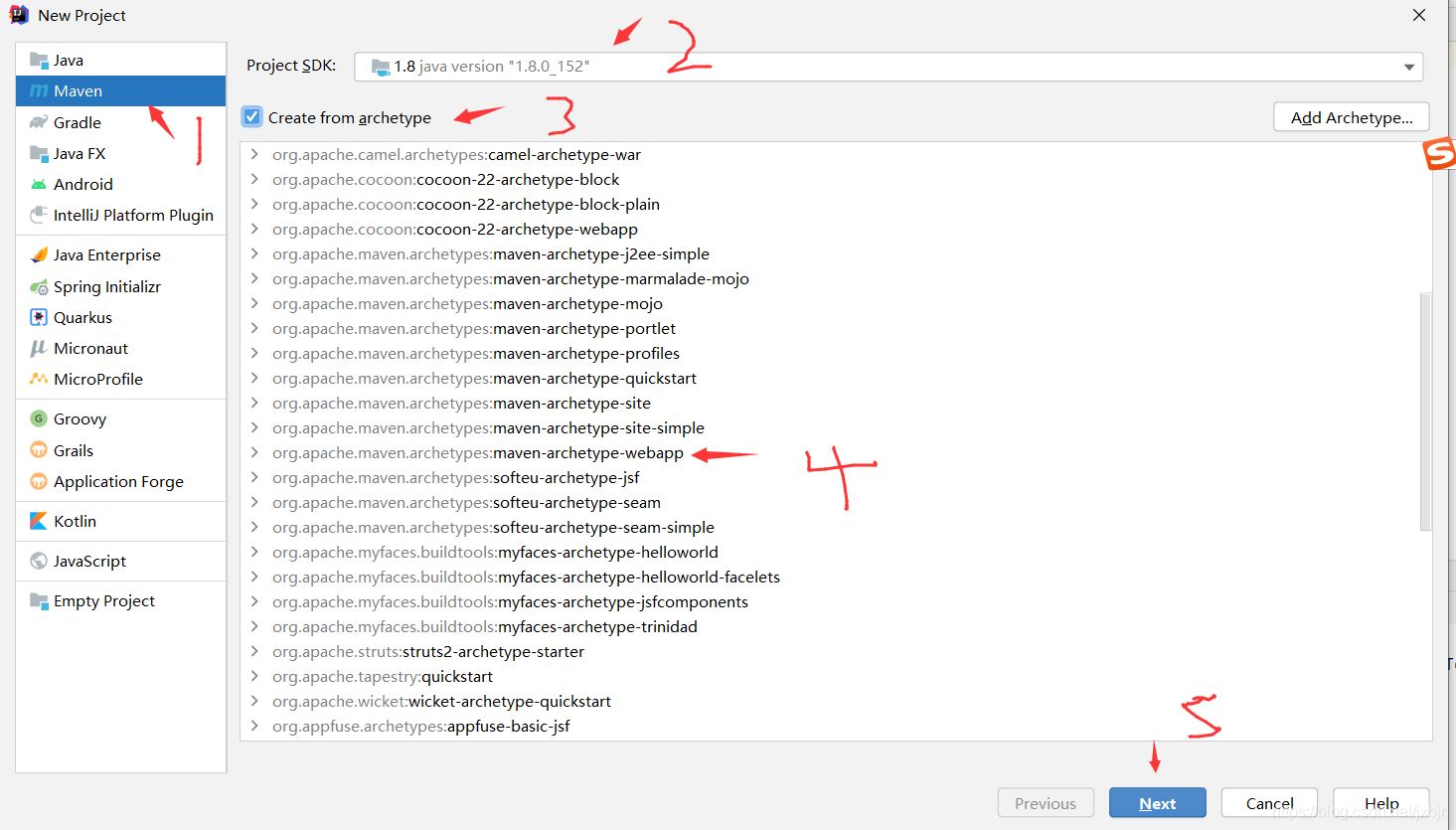Expand the maven-archetype-quickstart node
This screenshot has width=1456, height=830.
(x=255, y=378)
